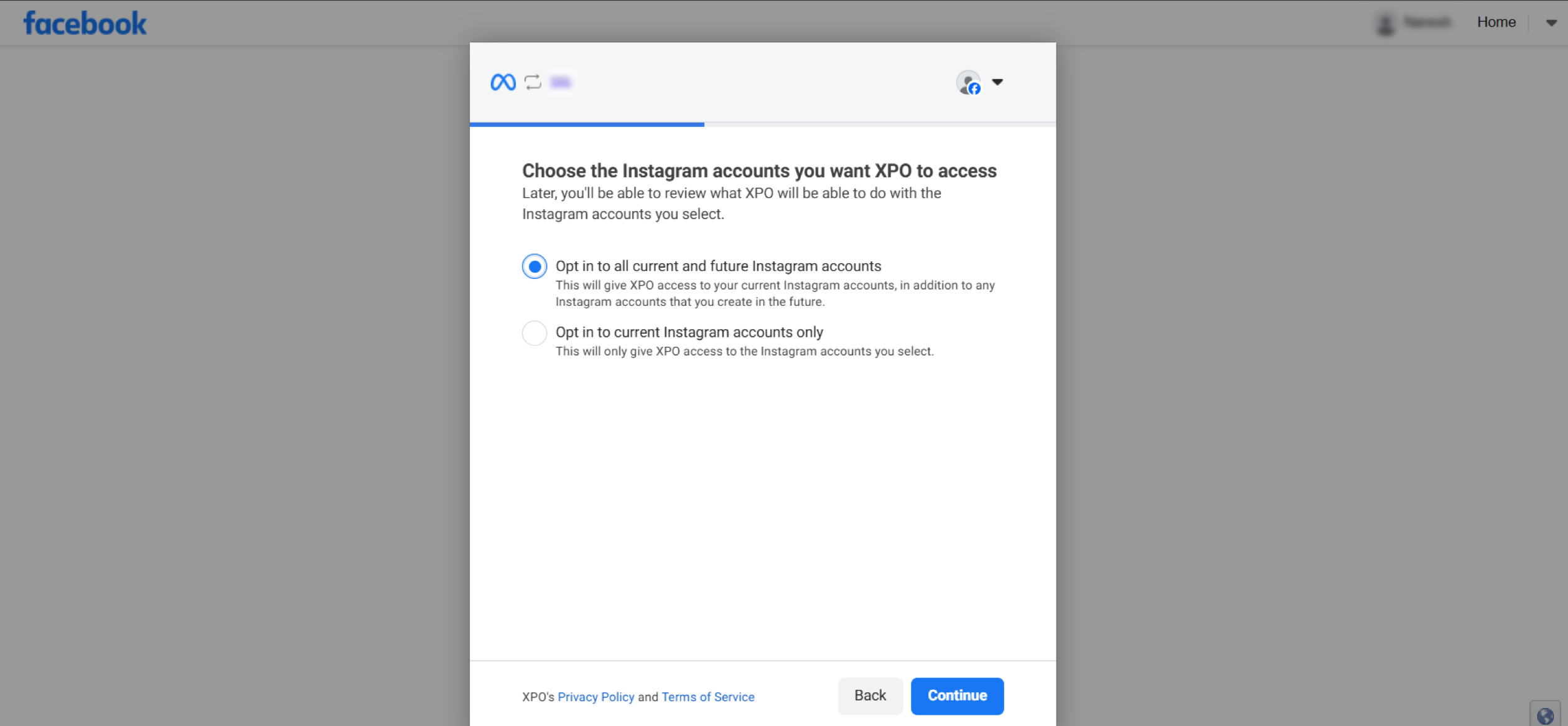Click the globe icon at bottom right

pyautogui.click(x=1544, y=715)
